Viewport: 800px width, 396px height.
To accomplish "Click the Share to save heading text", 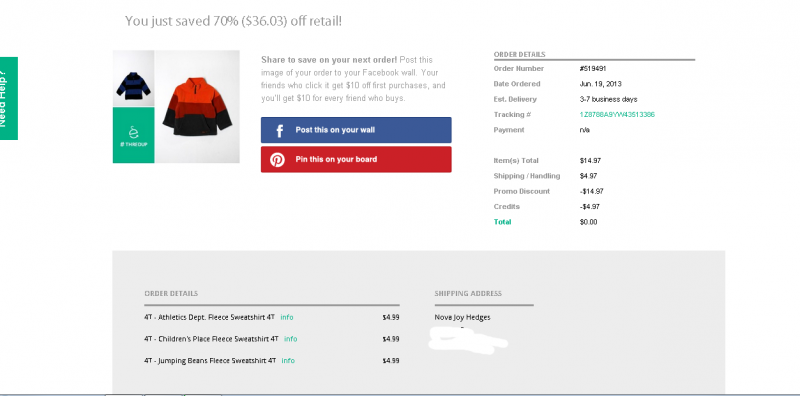I will 329,60.
